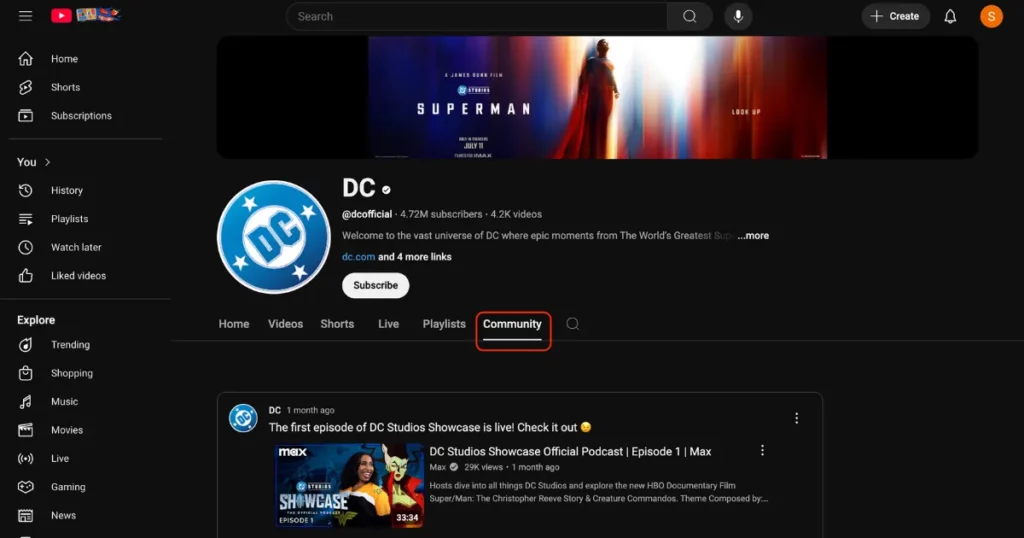Click the Max channel name
1024x538 pixels.
coord(438,467)
